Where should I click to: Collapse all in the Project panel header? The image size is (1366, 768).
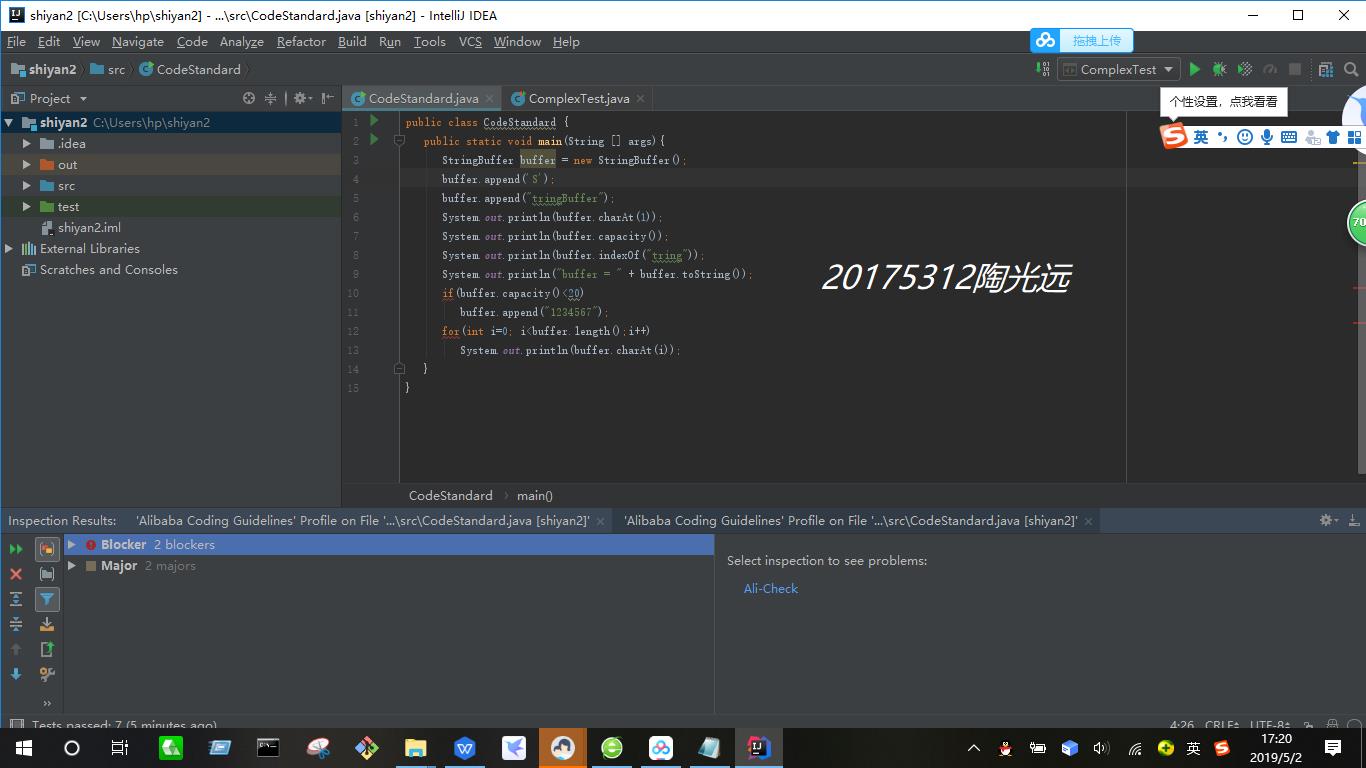(x=270, y=98)
